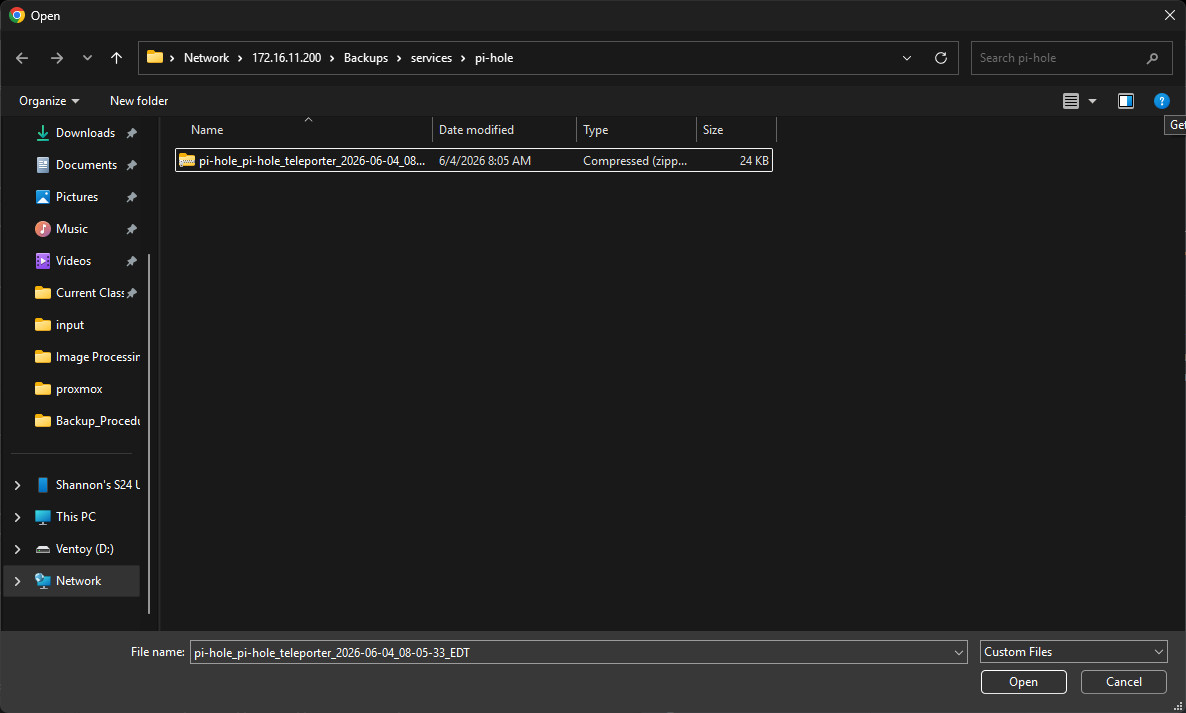Go back to the previous folder

point(22,58)
